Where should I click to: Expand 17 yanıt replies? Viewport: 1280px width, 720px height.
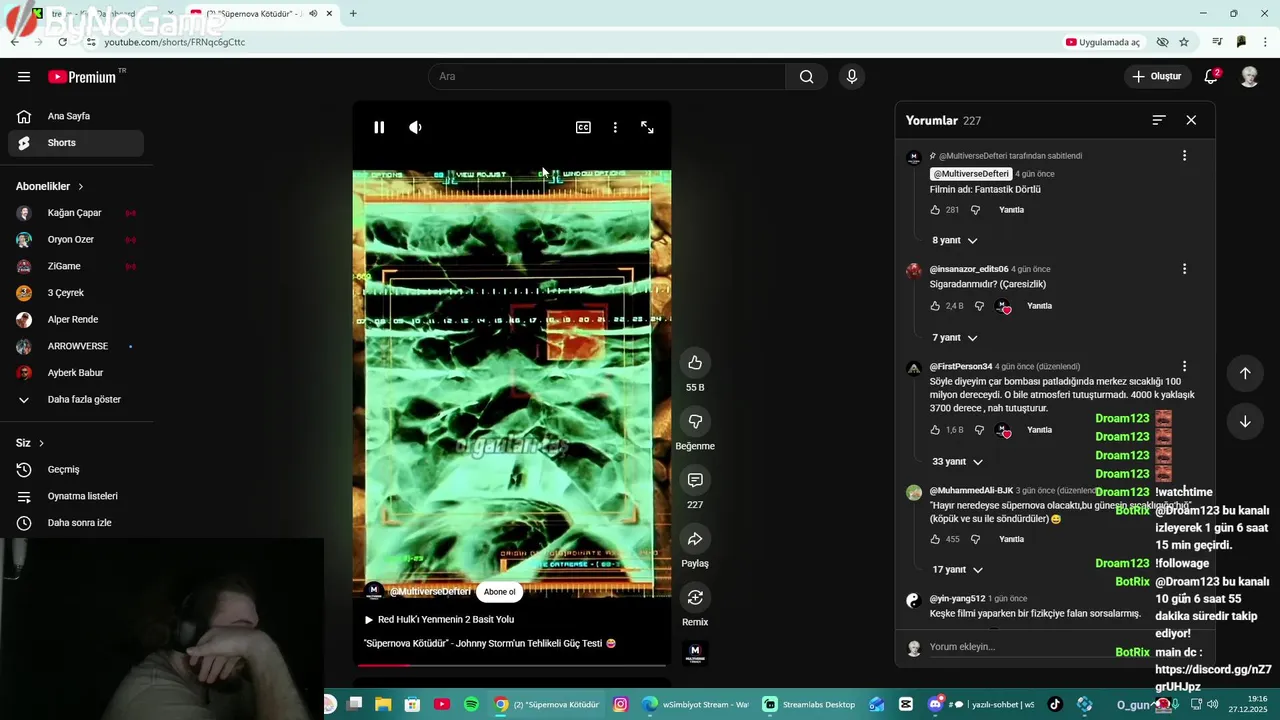pyautogui.click(x=957, y=570)
